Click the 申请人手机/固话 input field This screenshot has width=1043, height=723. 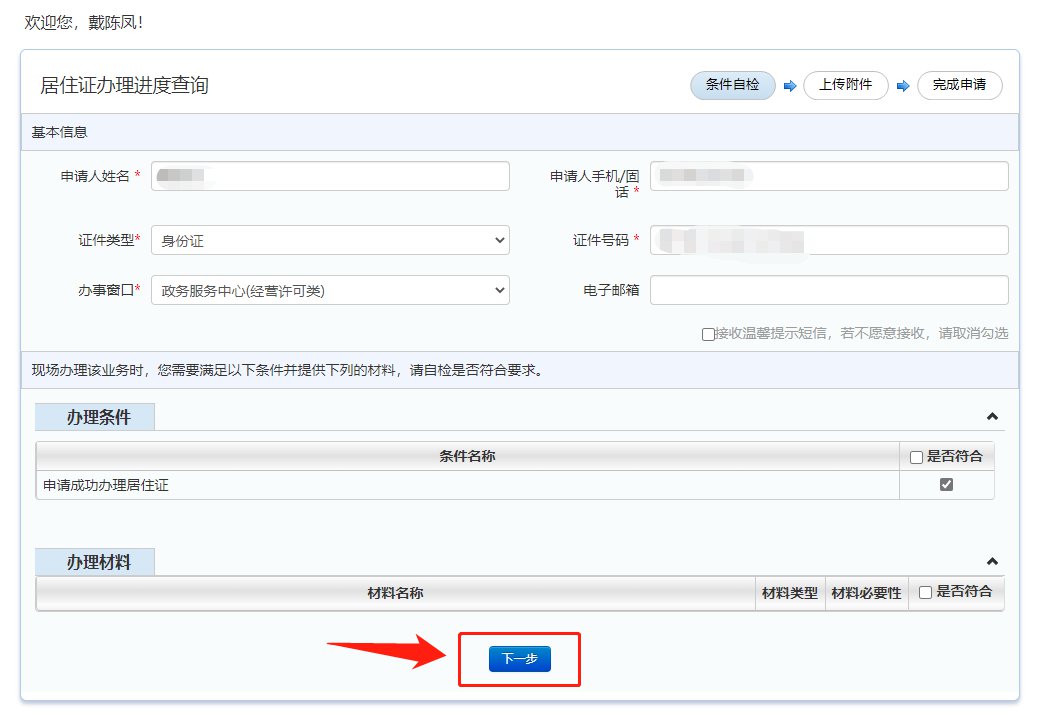pyautogui.click(x=829, y=176)
